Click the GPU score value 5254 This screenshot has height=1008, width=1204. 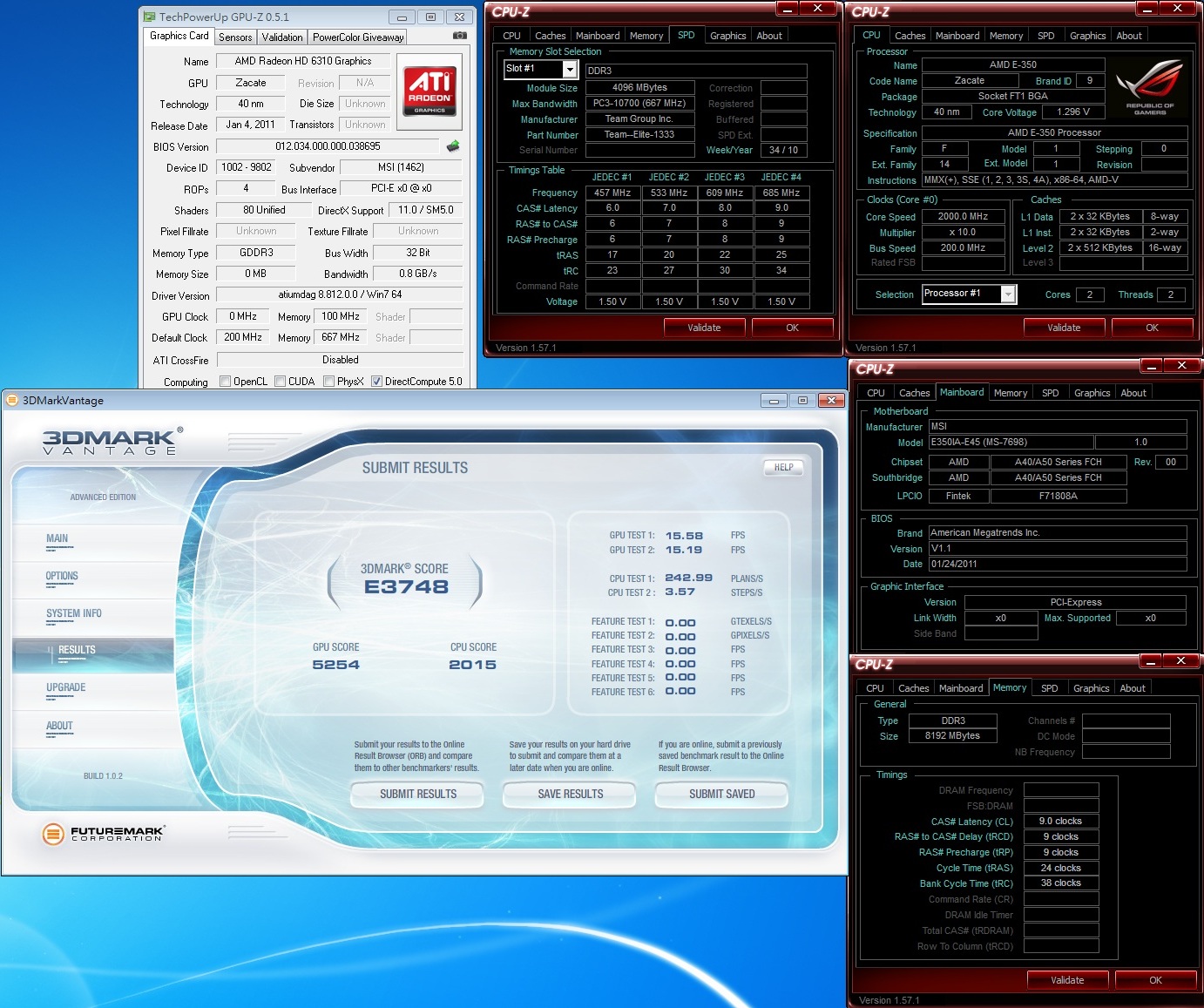335,665
